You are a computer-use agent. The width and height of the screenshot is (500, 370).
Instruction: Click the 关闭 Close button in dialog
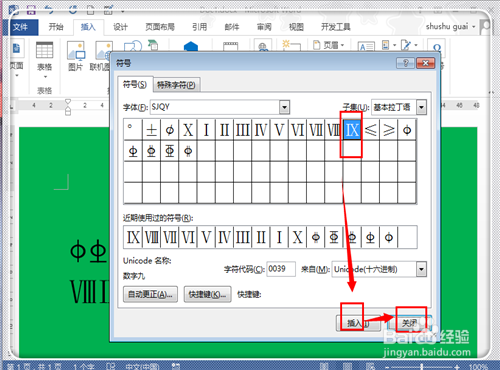[410, 323]
